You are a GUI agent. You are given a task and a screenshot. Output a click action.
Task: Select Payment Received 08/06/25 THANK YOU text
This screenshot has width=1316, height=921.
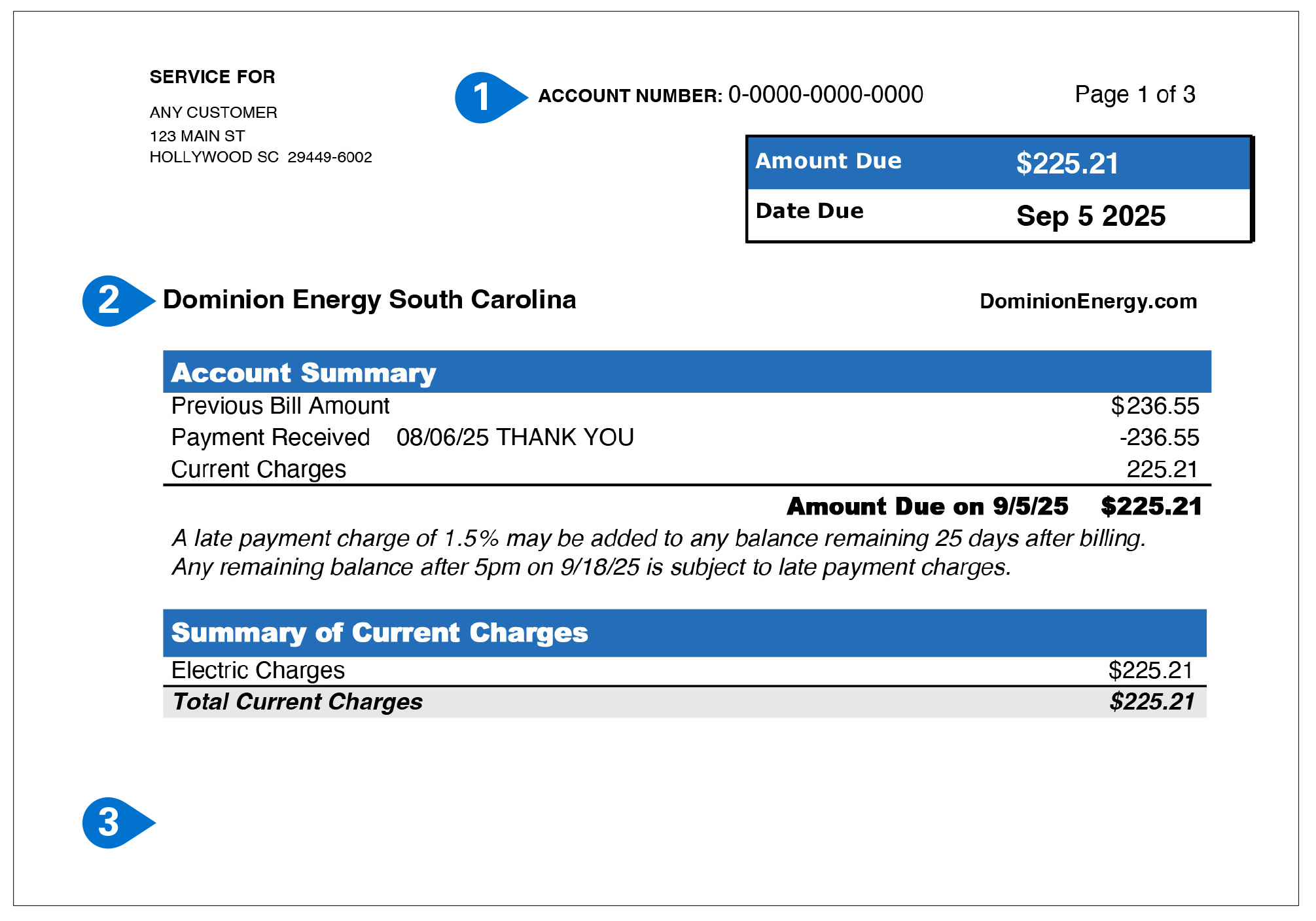point(402,437)
